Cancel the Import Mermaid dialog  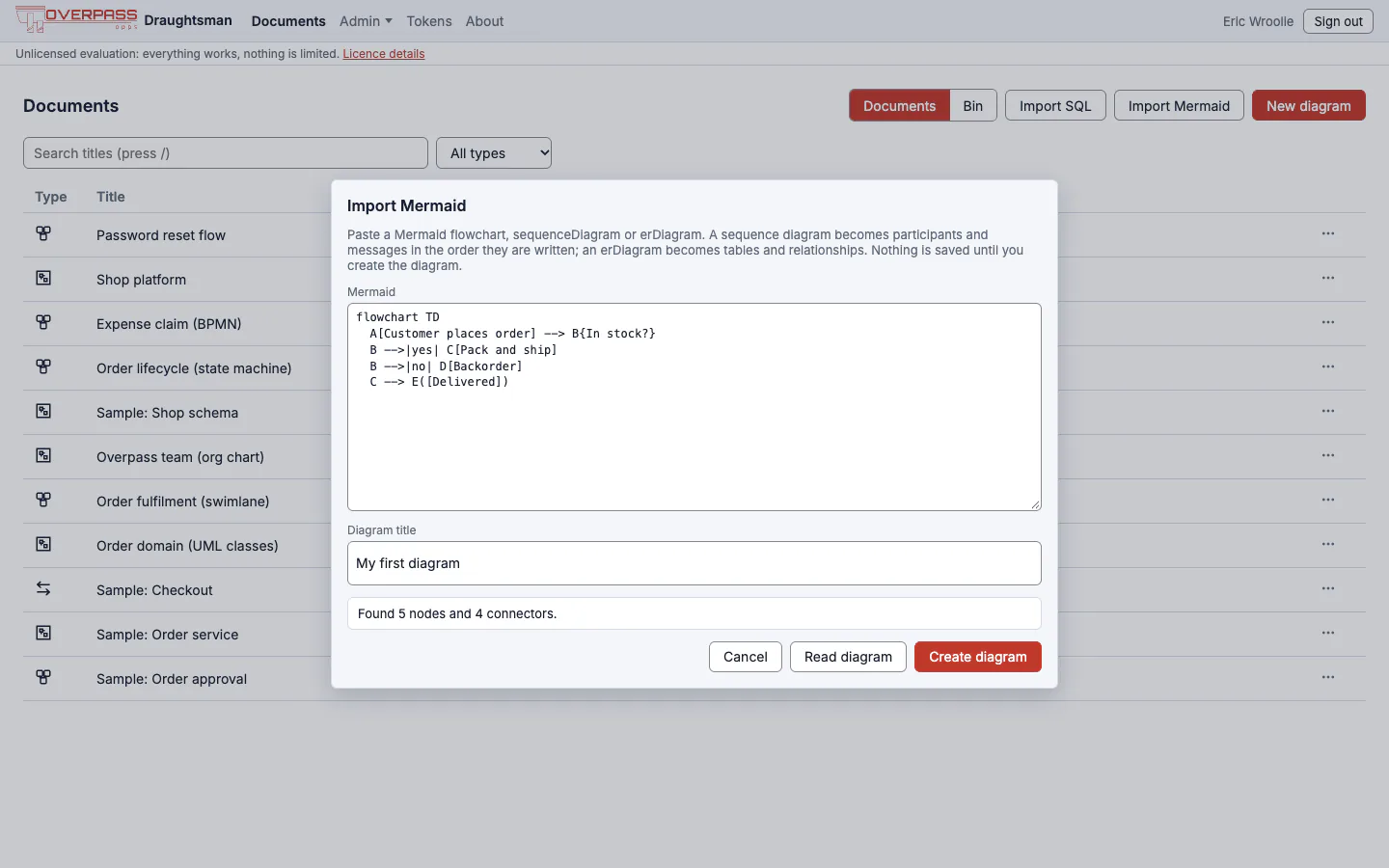[x=746, y=657]
